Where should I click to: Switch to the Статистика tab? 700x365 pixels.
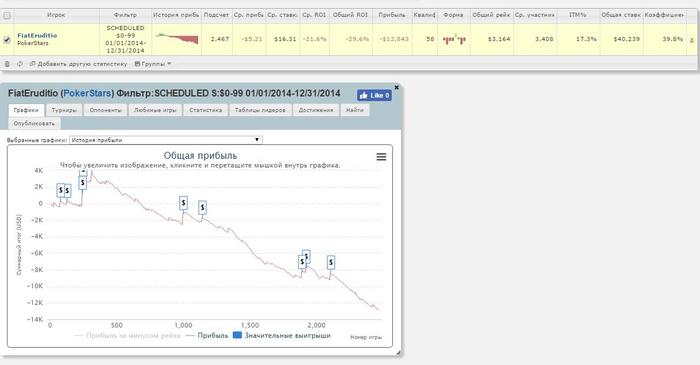click(205, 110)
